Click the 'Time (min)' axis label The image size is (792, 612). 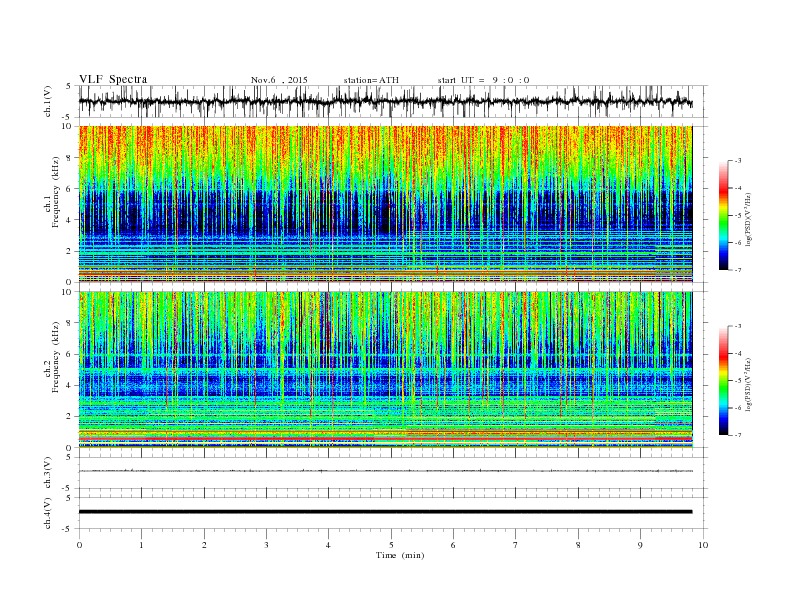400,555
